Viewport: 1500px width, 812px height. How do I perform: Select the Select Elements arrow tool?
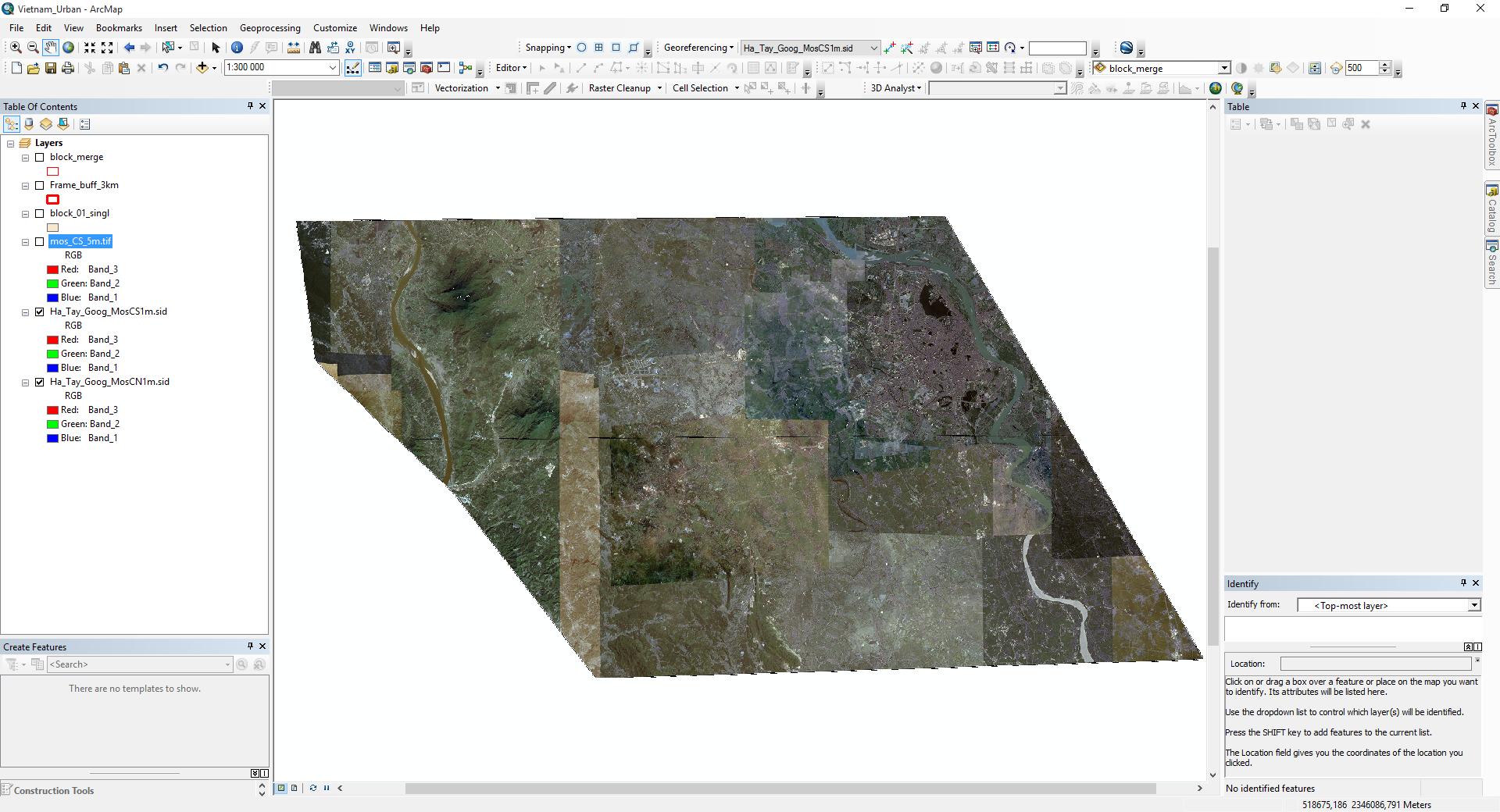pyautogui.click(x=216, y=48)
